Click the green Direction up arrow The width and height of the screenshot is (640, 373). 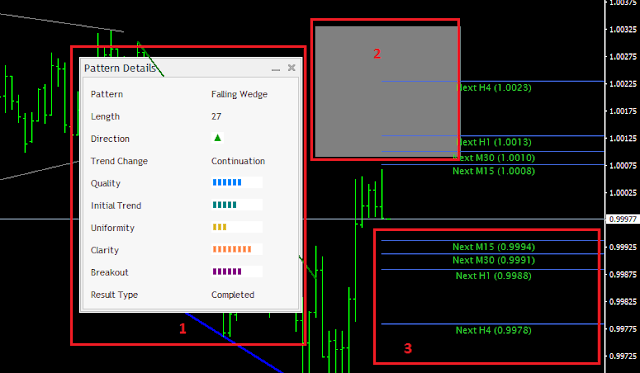(218, 138)
